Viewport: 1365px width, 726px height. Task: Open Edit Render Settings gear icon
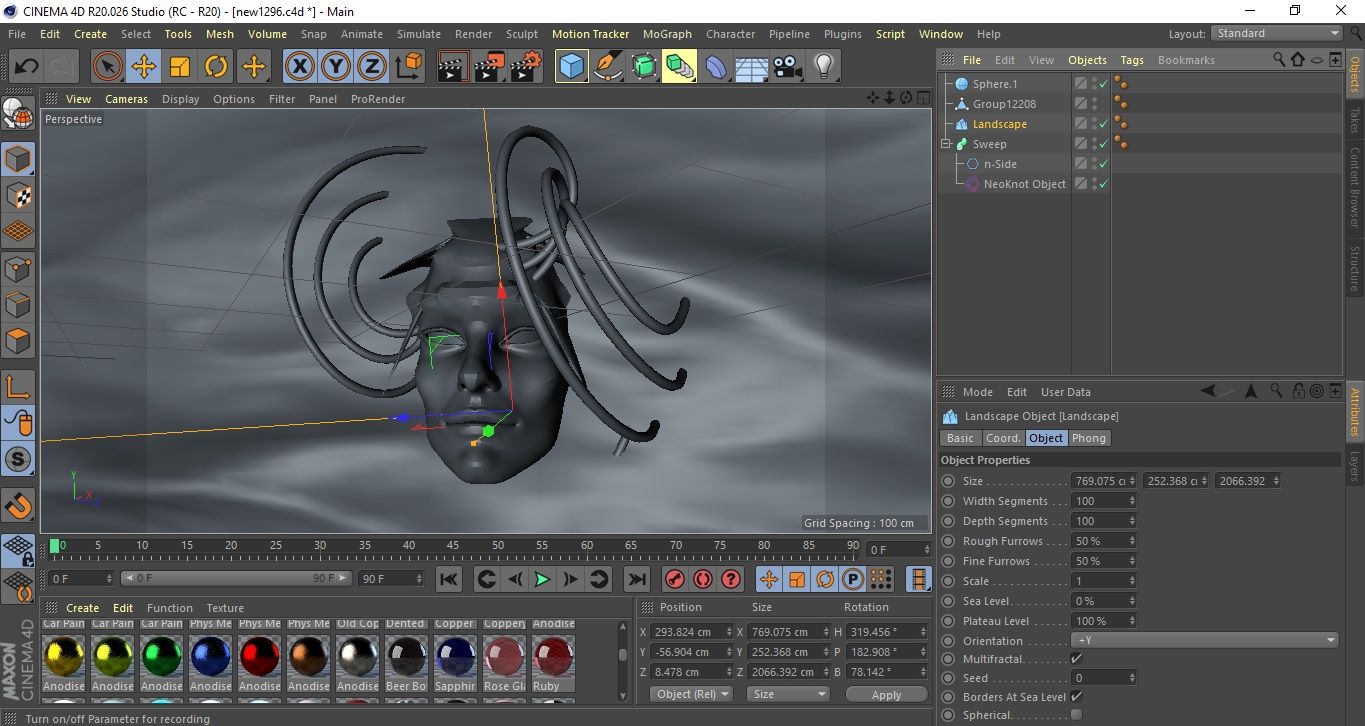coord(526,67)
